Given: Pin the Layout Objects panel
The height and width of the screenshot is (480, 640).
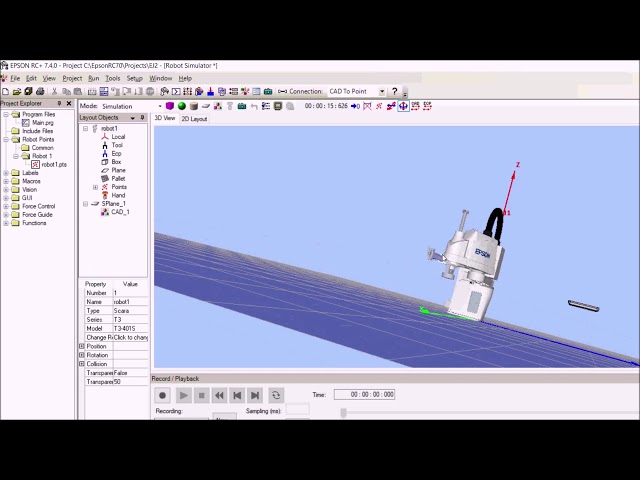Looking at the screenshot, I should 142,118.
